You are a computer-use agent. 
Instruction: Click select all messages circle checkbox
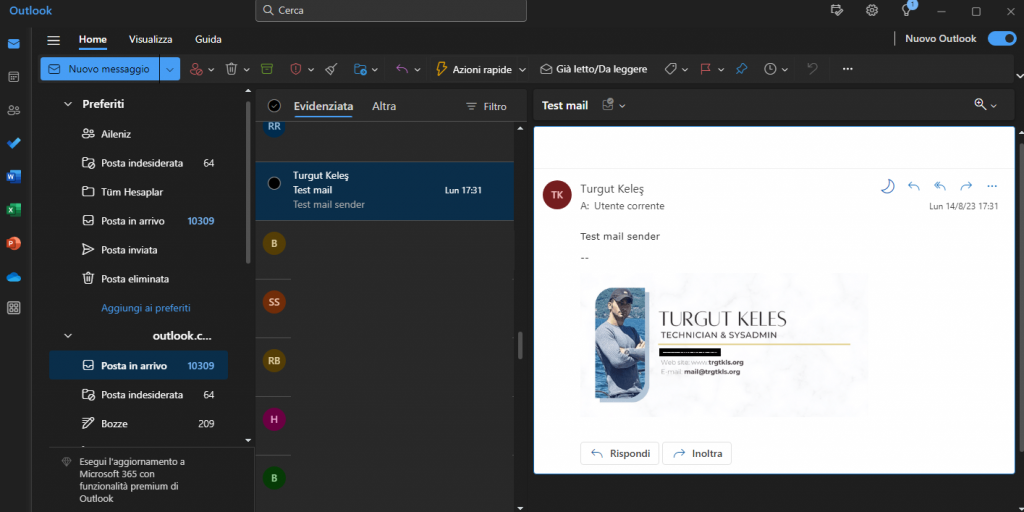click(274, 106)
